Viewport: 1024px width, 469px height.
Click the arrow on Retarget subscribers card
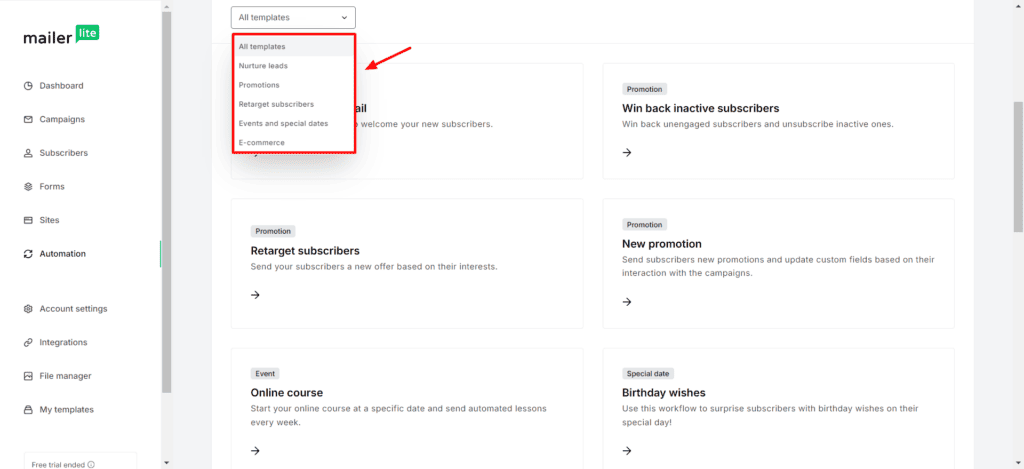pyautogui.click(x=255, y=295)
